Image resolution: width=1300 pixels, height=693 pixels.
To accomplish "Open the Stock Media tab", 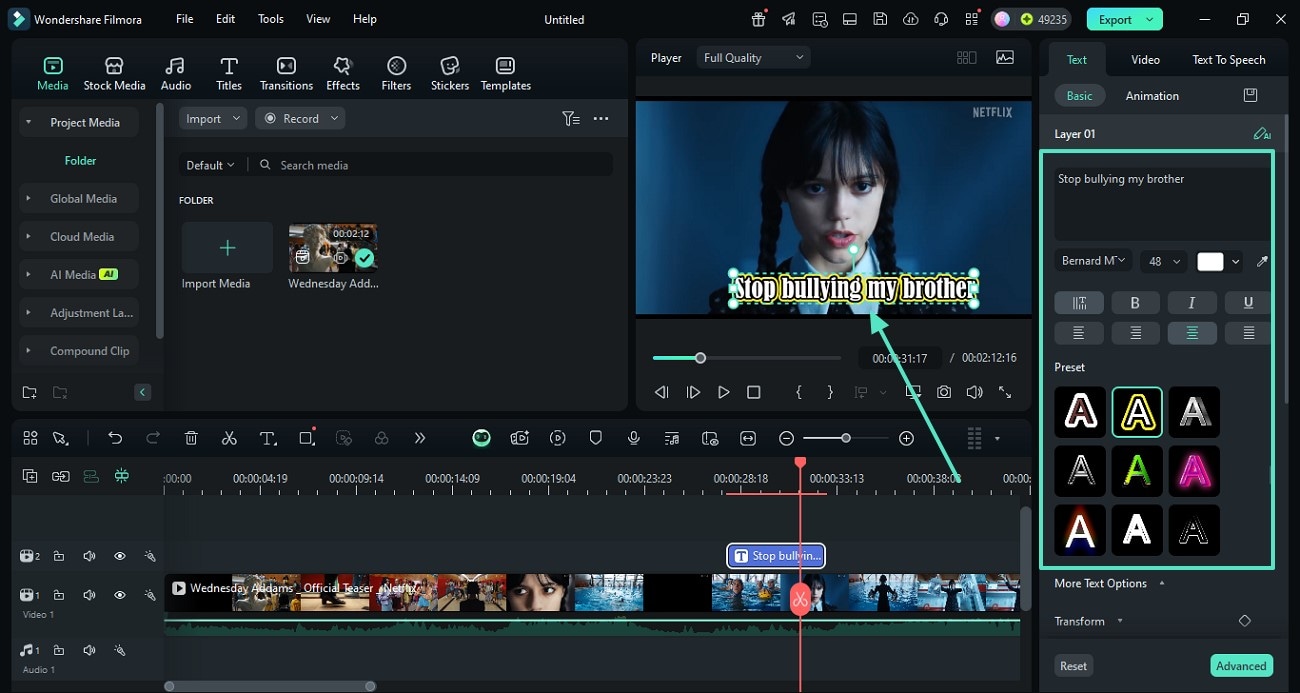I will (114, 73).
